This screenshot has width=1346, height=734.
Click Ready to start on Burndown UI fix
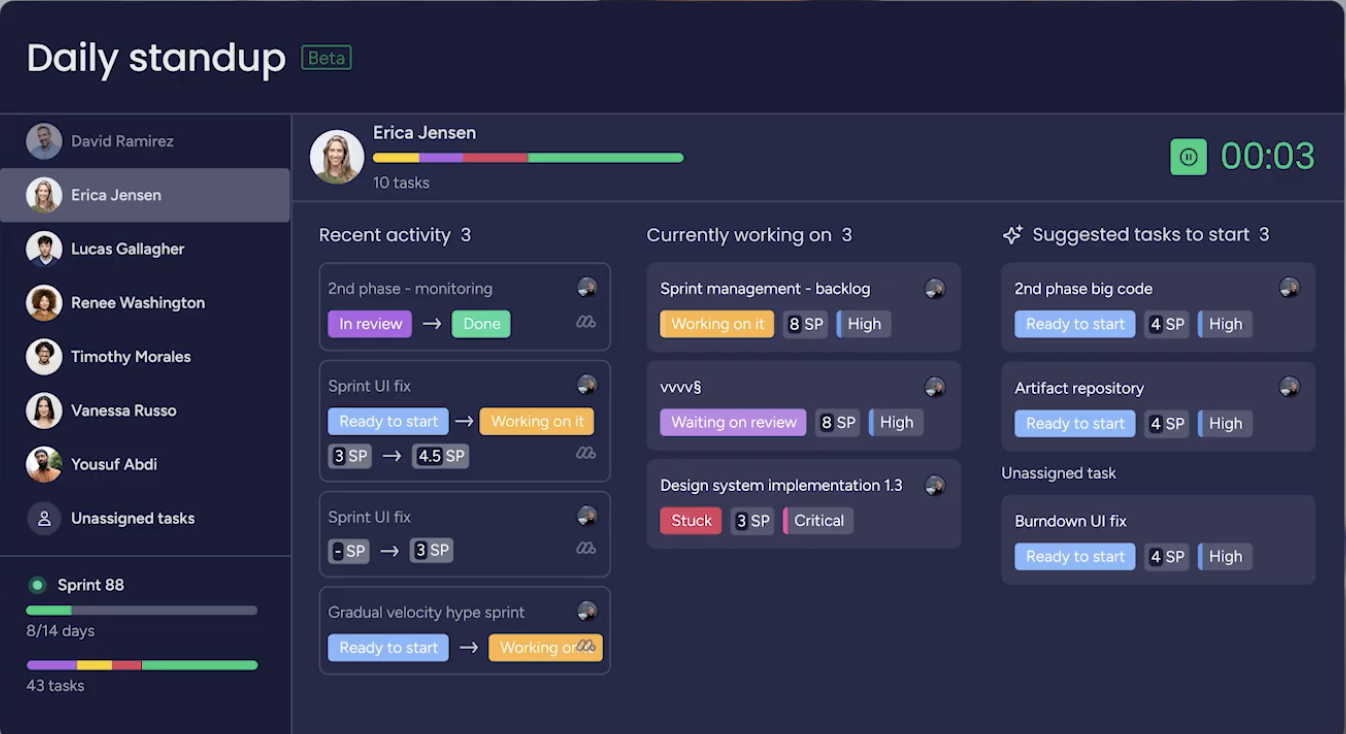pyautogui.click(x=1074, y=557)
